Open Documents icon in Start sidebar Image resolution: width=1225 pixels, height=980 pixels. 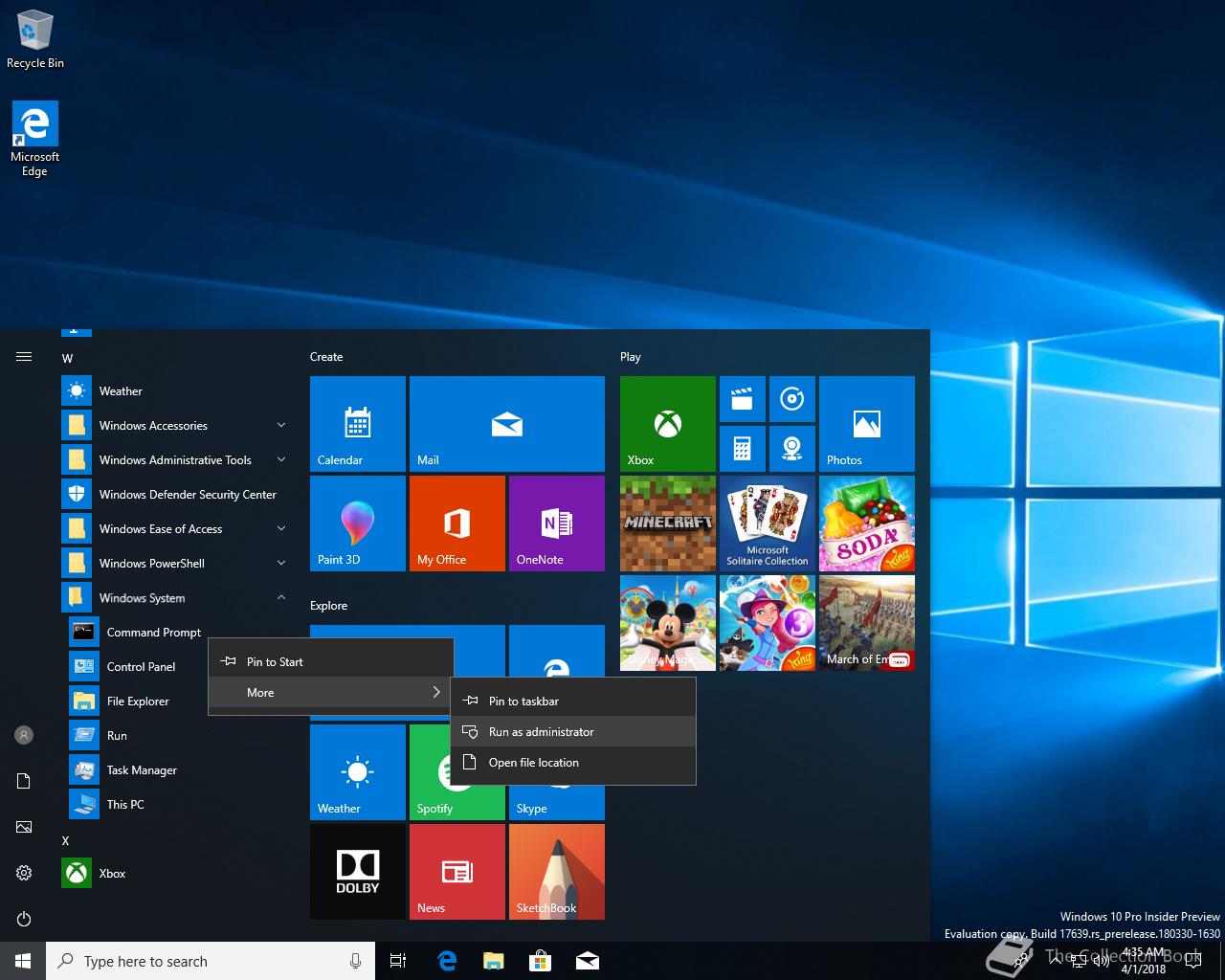pos(24,781)
